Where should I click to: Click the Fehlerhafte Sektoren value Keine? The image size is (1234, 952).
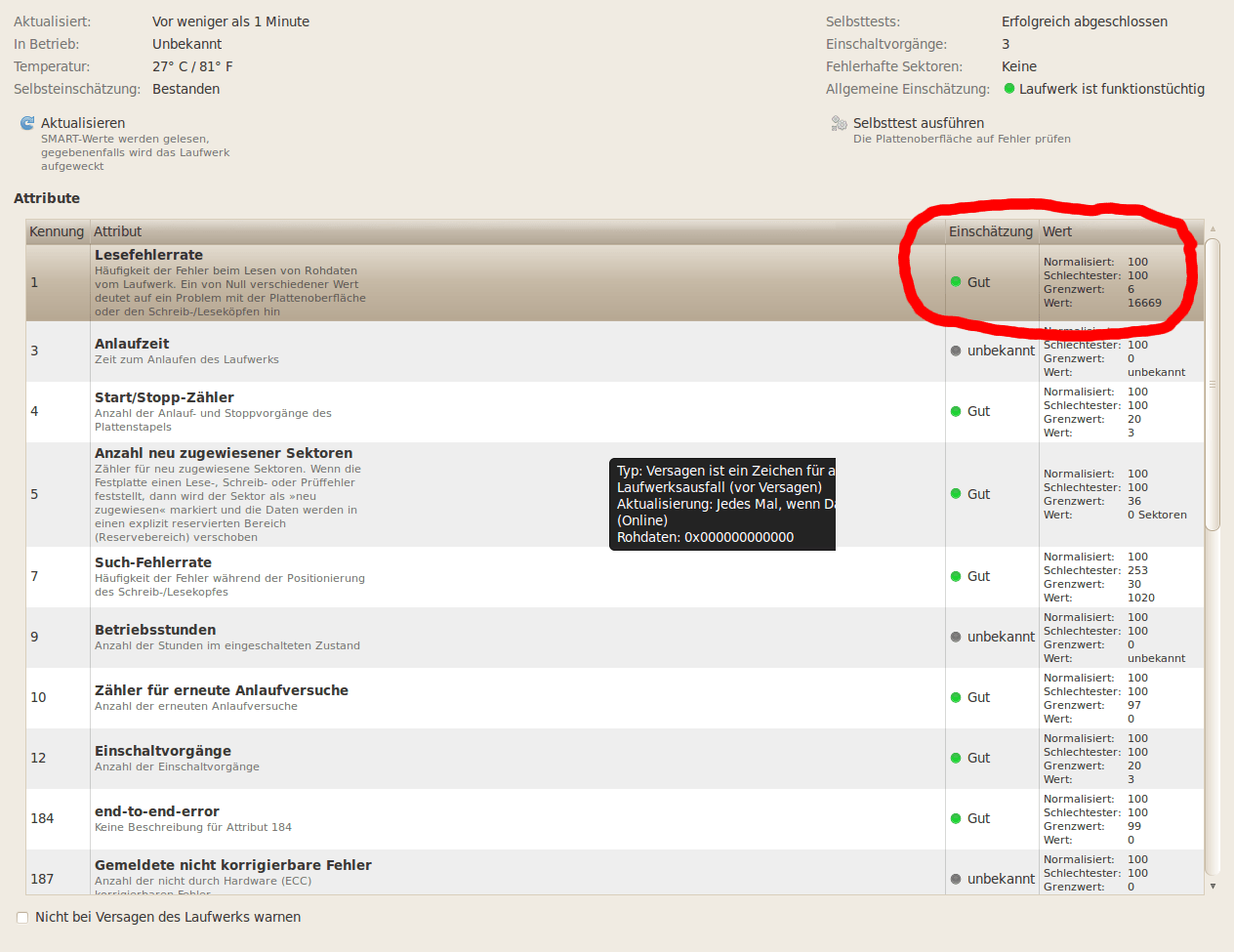[x=1019, y=66]
